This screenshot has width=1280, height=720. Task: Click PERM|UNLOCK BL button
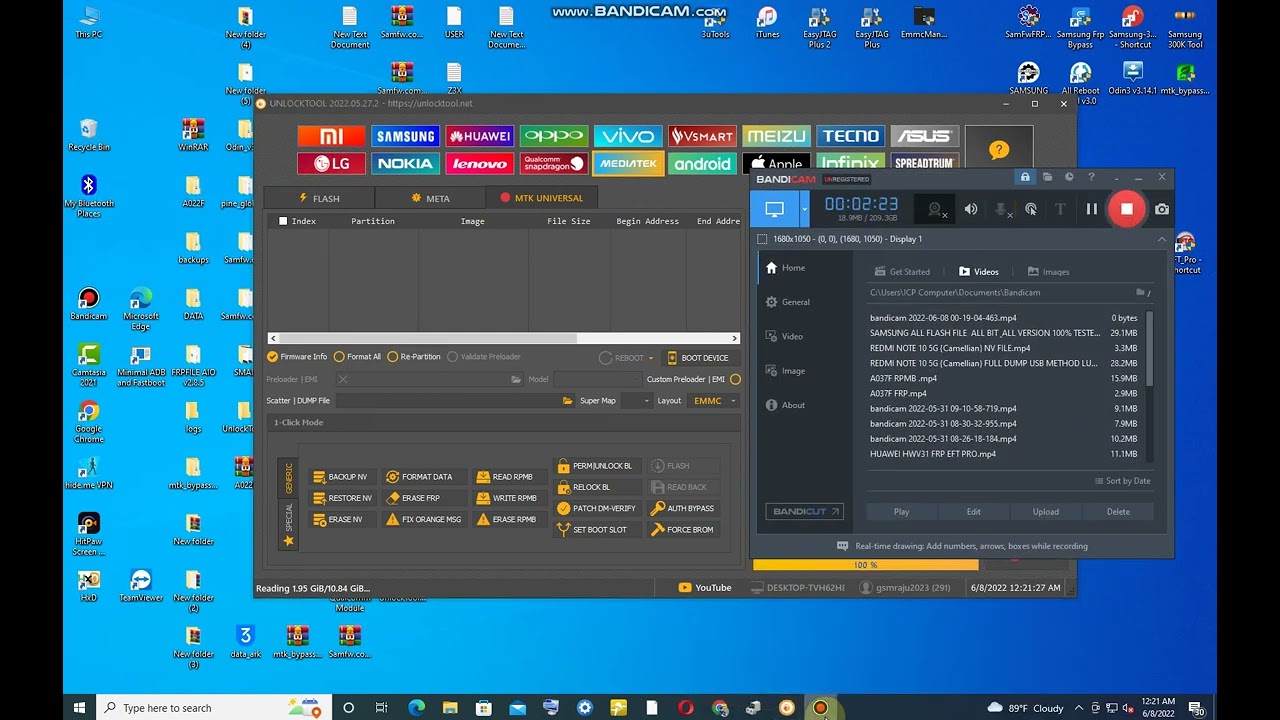tap(596, 466)
